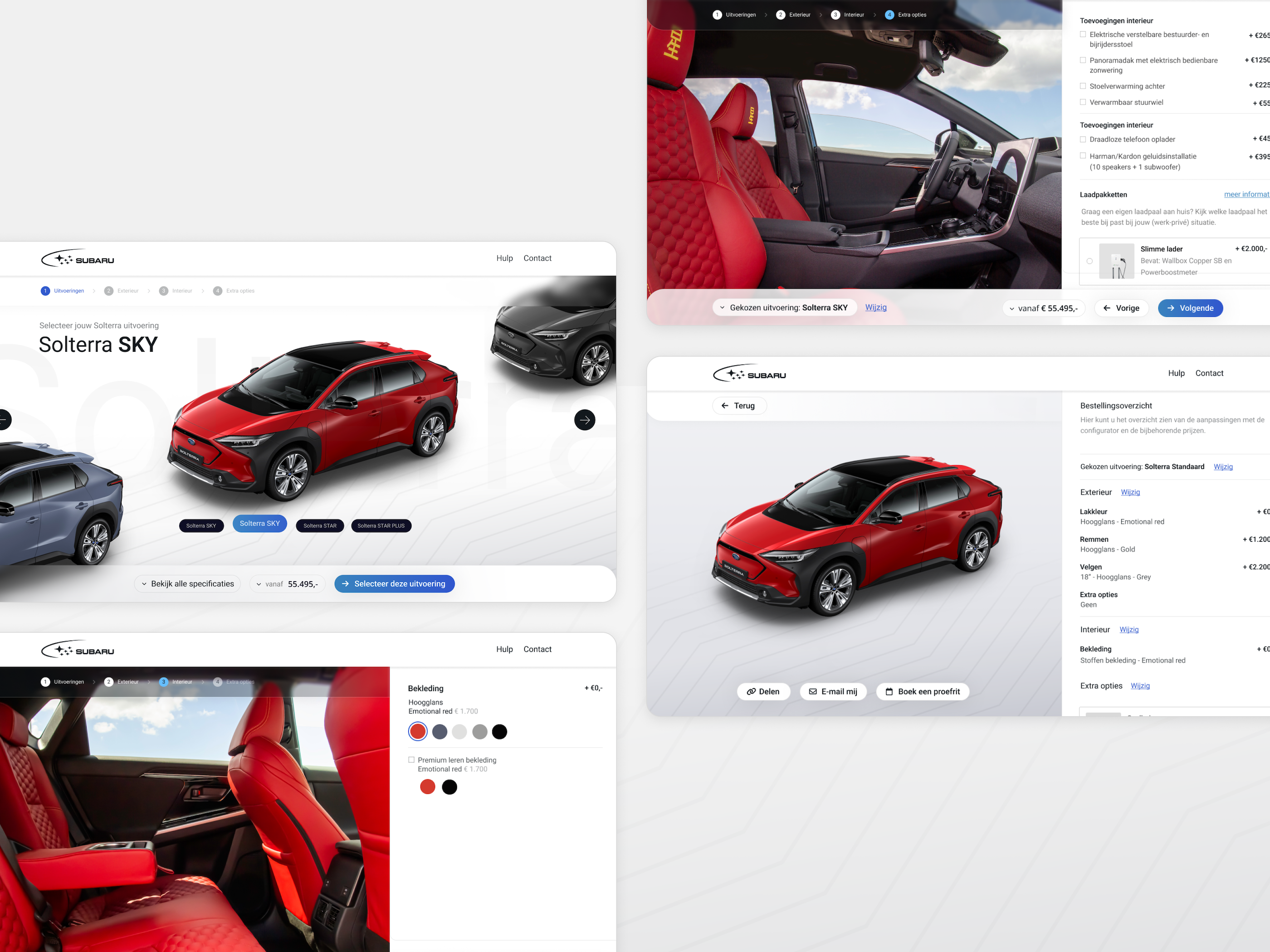Go to Exterieur step in the Solterra SKY selection breadcrumb
1270x952 pixels.
128,291
